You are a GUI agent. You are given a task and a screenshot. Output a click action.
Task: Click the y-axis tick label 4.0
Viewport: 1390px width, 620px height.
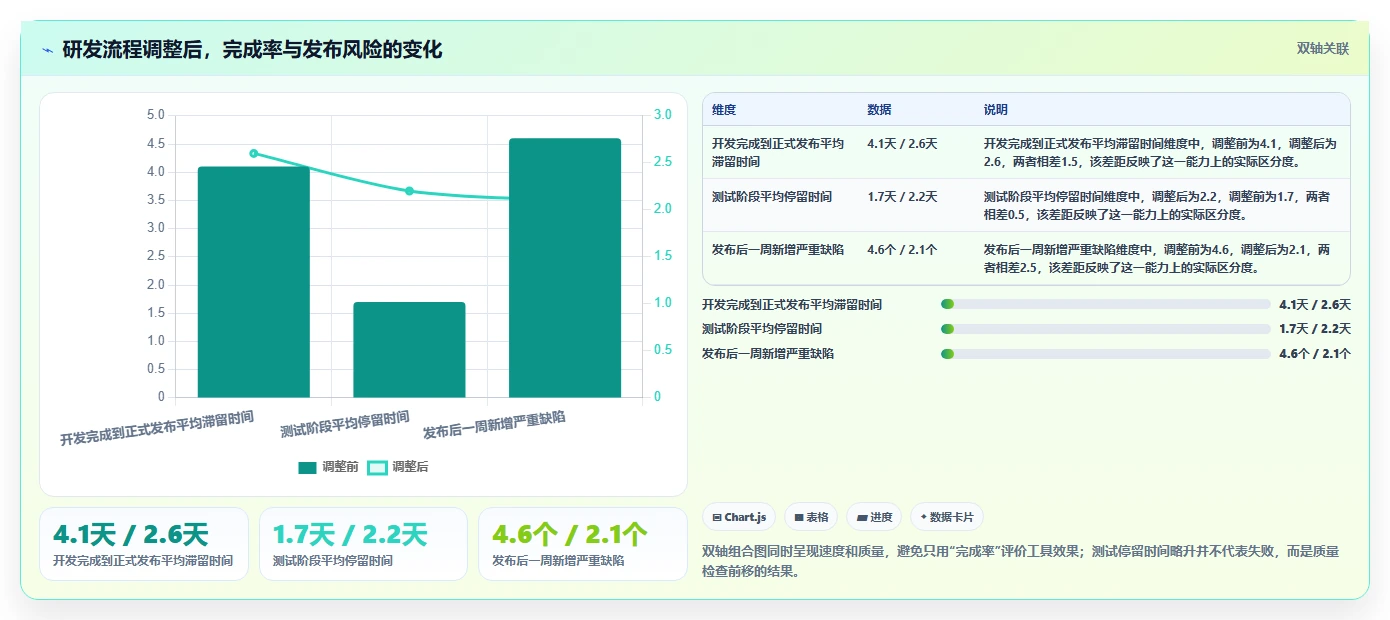156,172
